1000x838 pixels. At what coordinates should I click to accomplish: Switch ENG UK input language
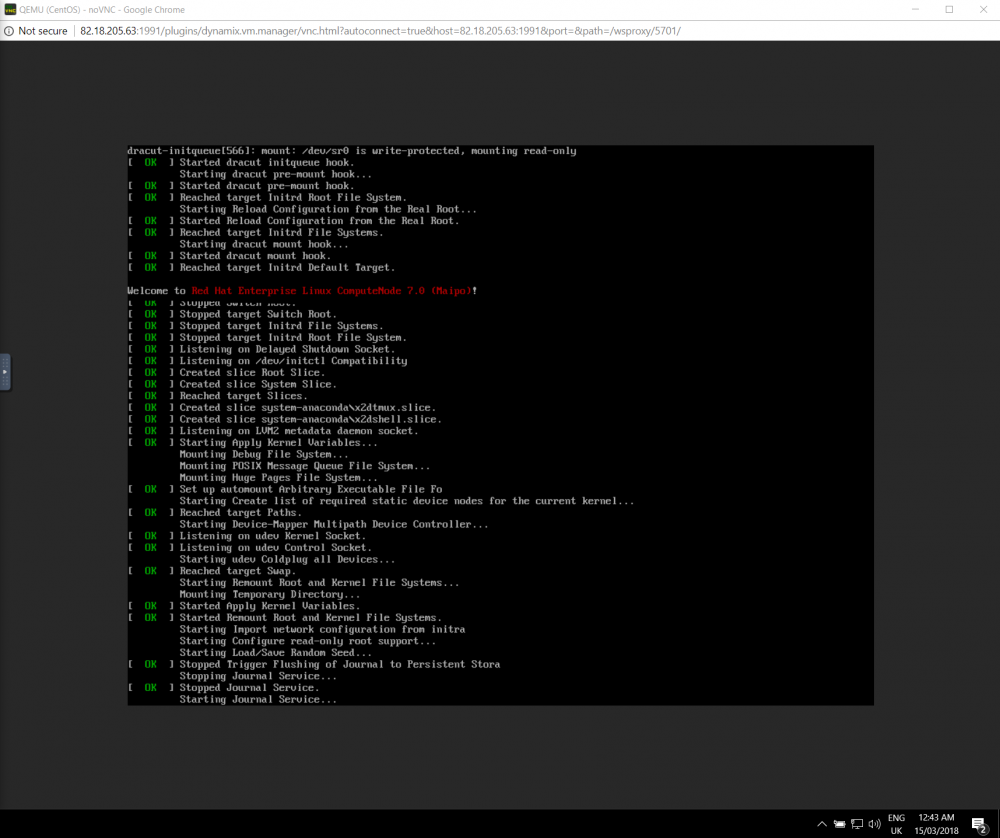pyautogui.click(x=896, y=824)
